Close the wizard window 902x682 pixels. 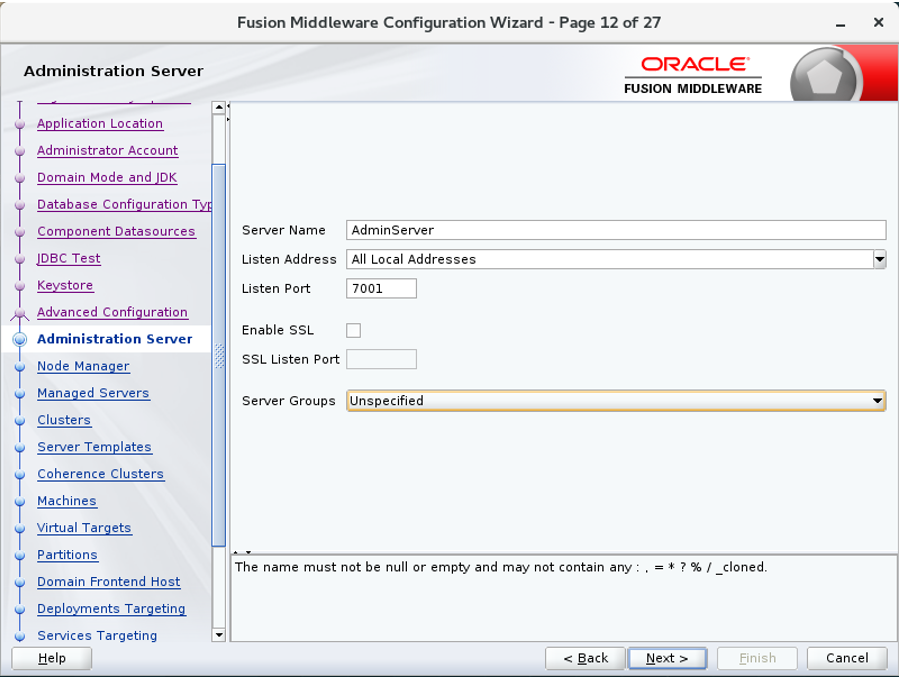(x=878, y=22)
